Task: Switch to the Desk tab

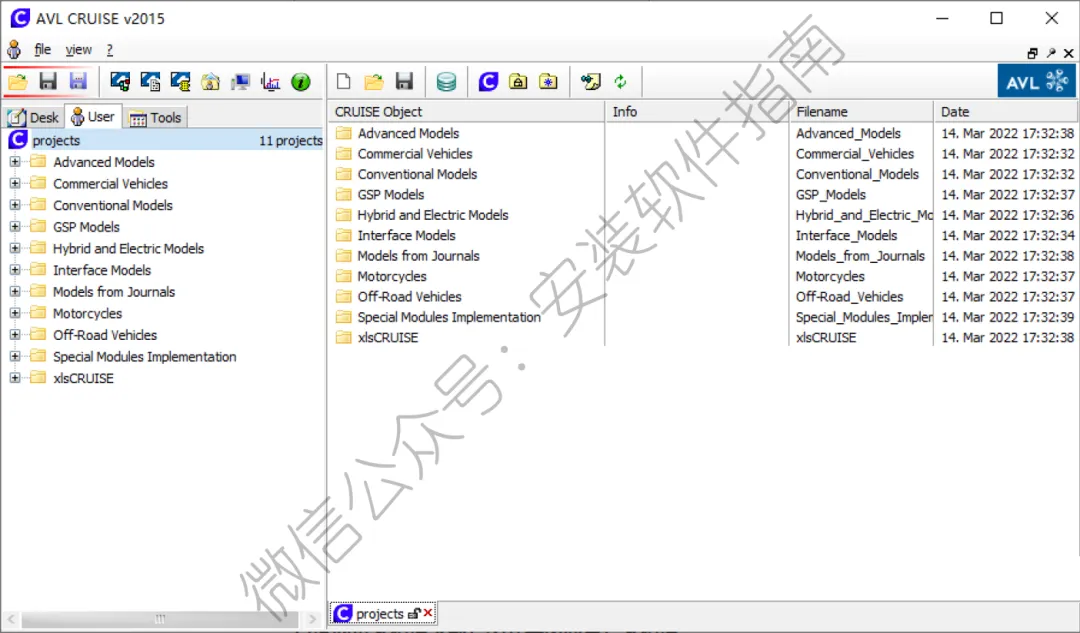Action: 34,117
